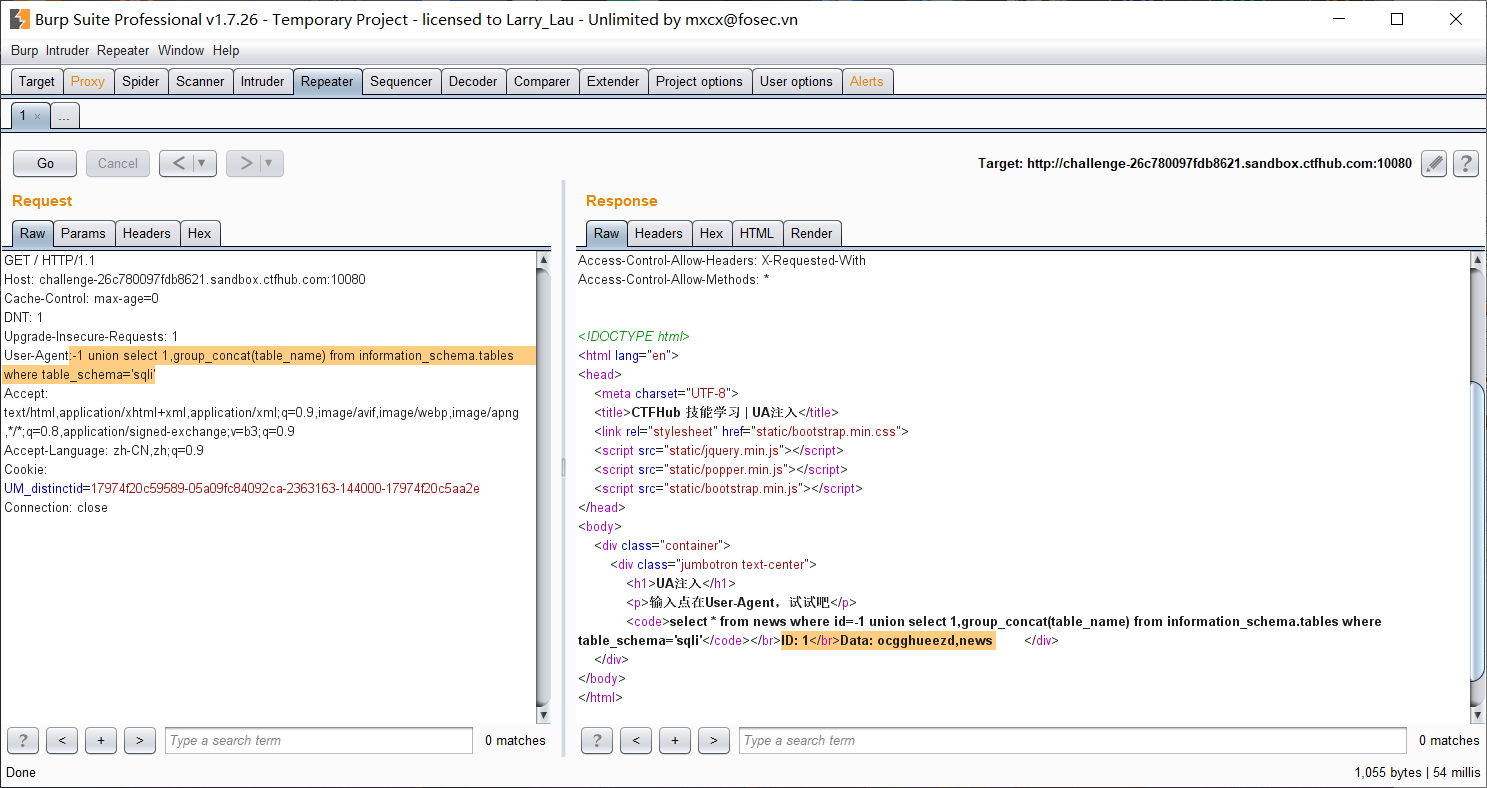
Task: Click request search next match > button
Action: [x=140, y=740]
